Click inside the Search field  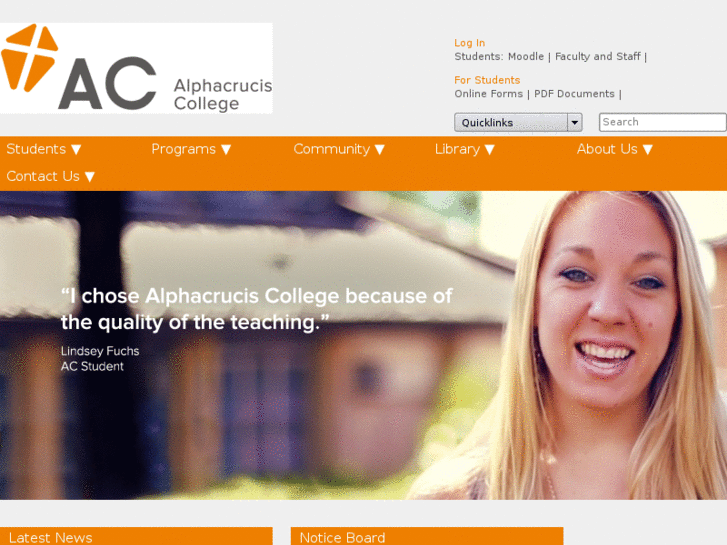pos(663,122)
